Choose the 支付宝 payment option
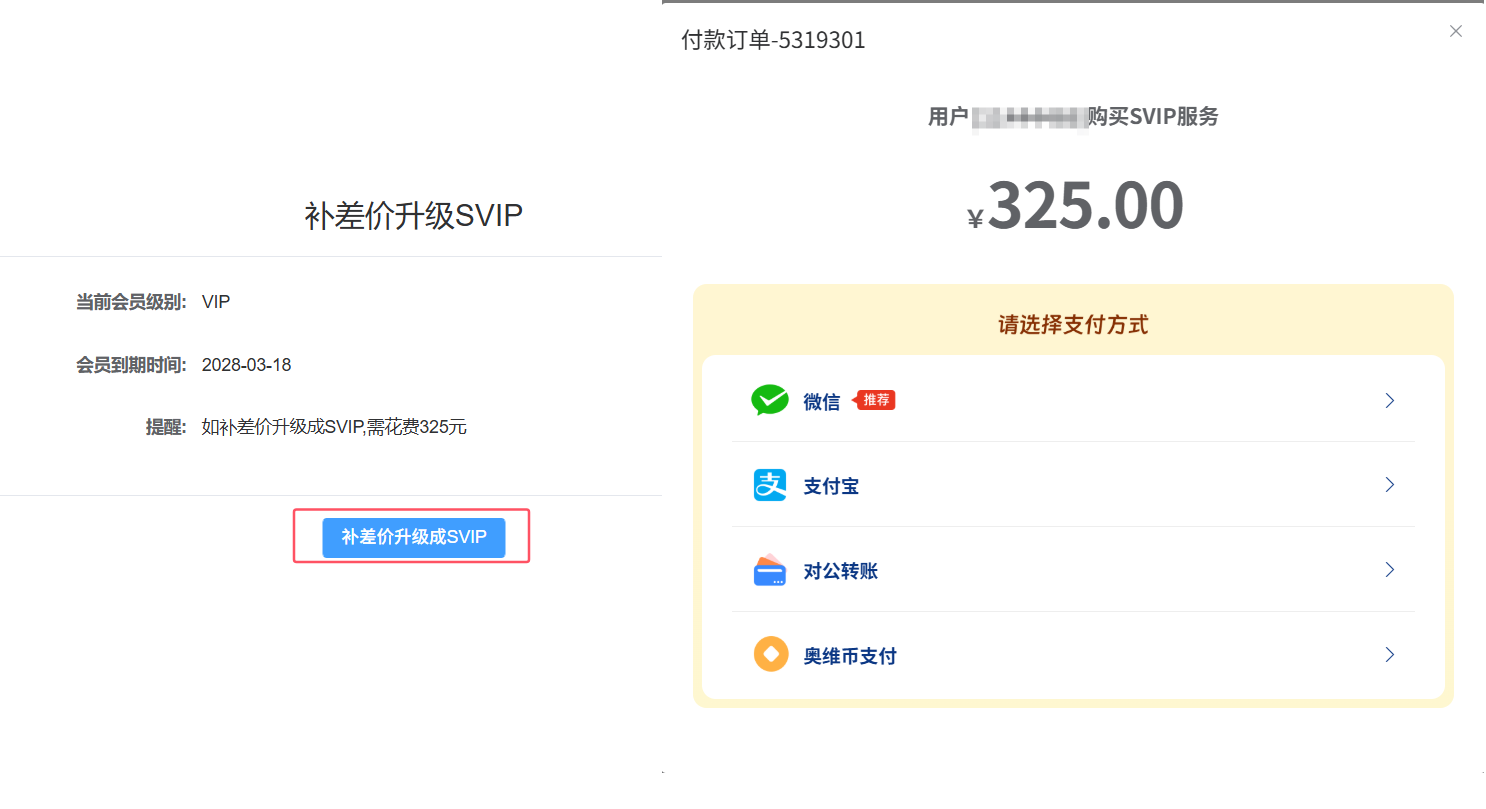Image resolution: width=1486 pixels, height=809 pixels. (x=831, y=487)
